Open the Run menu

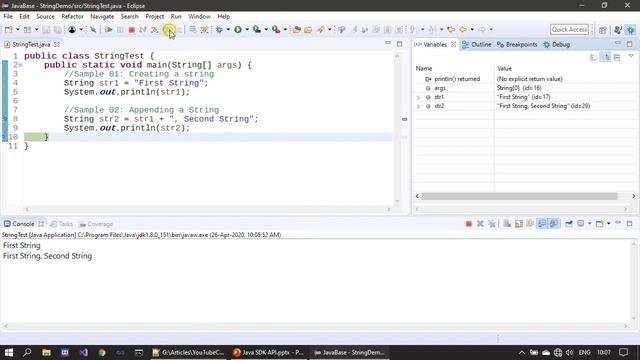[176, 16]
